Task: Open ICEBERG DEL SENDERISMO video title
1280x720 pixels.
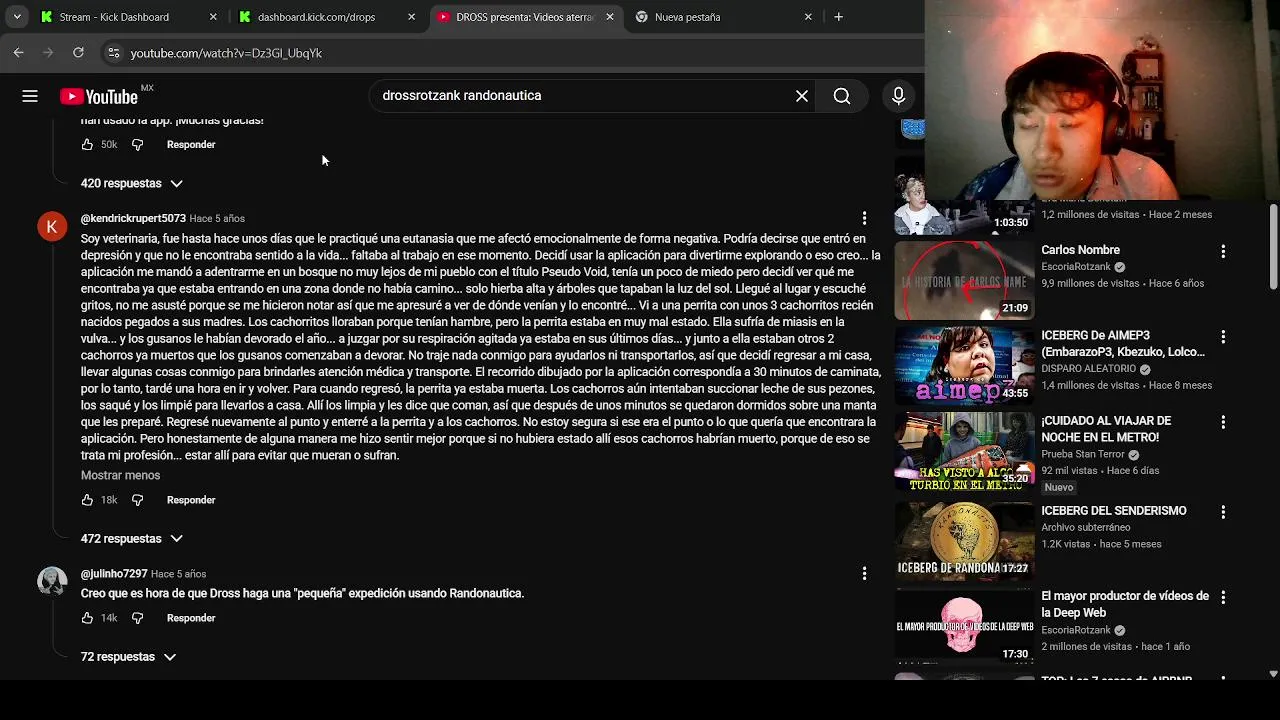Action: (x=1114, y=511)
